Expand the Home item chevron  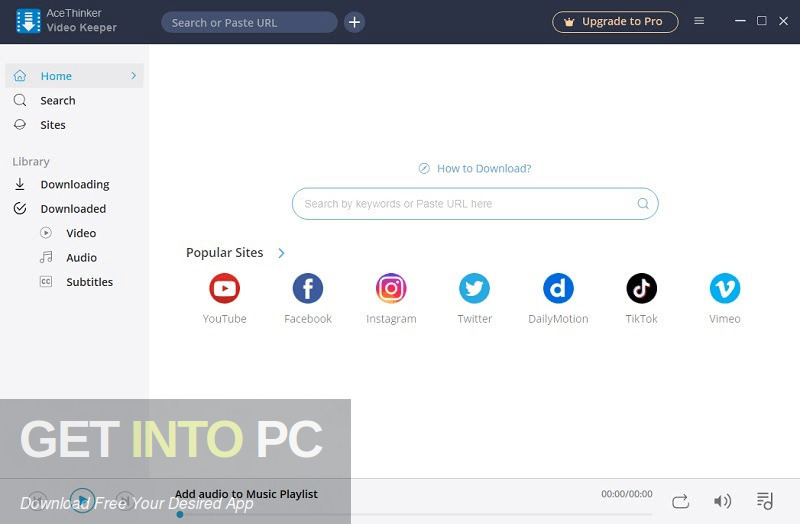[134, 76]
